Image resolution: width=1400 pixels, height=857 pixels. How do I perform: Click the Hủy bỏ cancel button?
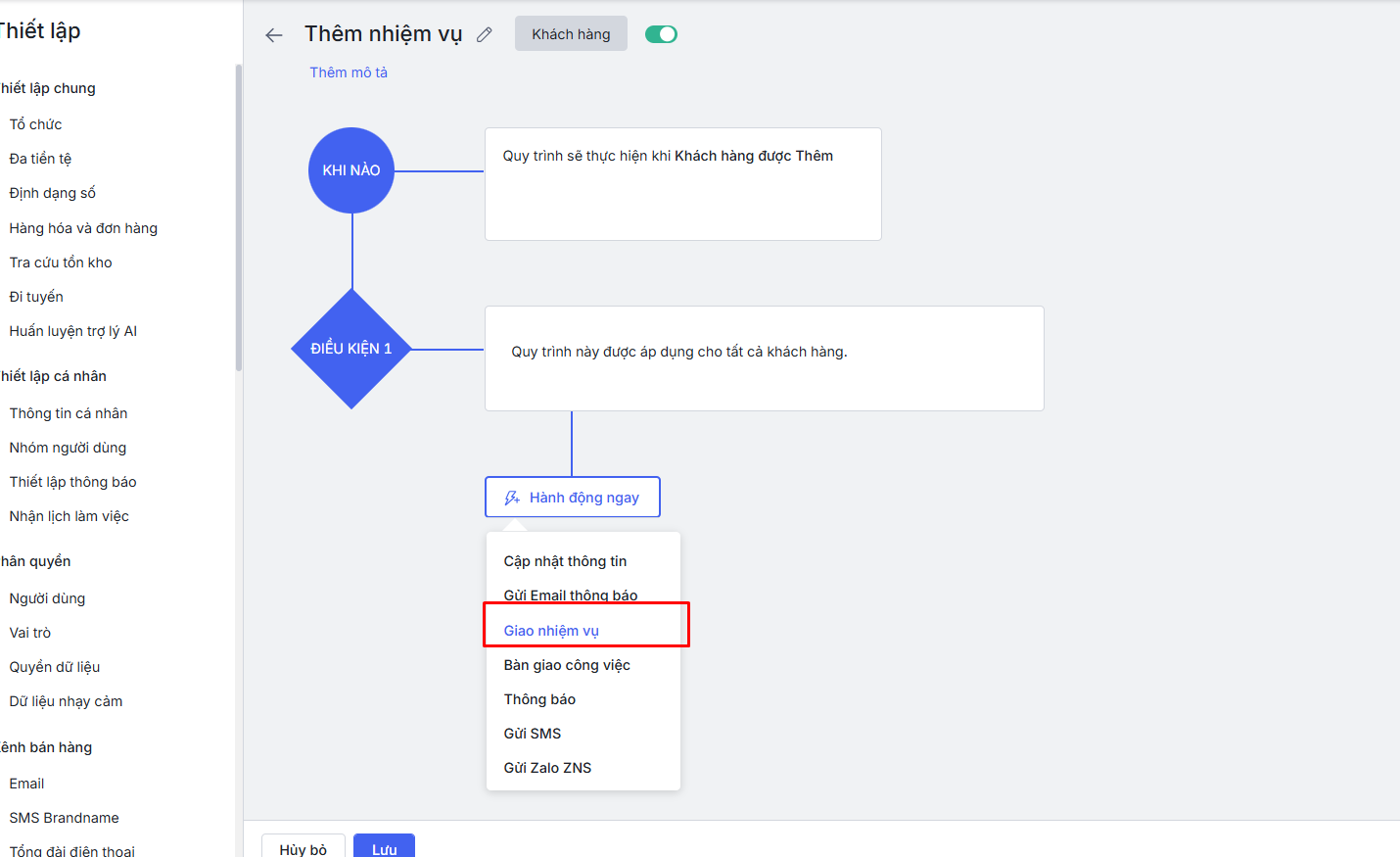(x=303, y=847)
